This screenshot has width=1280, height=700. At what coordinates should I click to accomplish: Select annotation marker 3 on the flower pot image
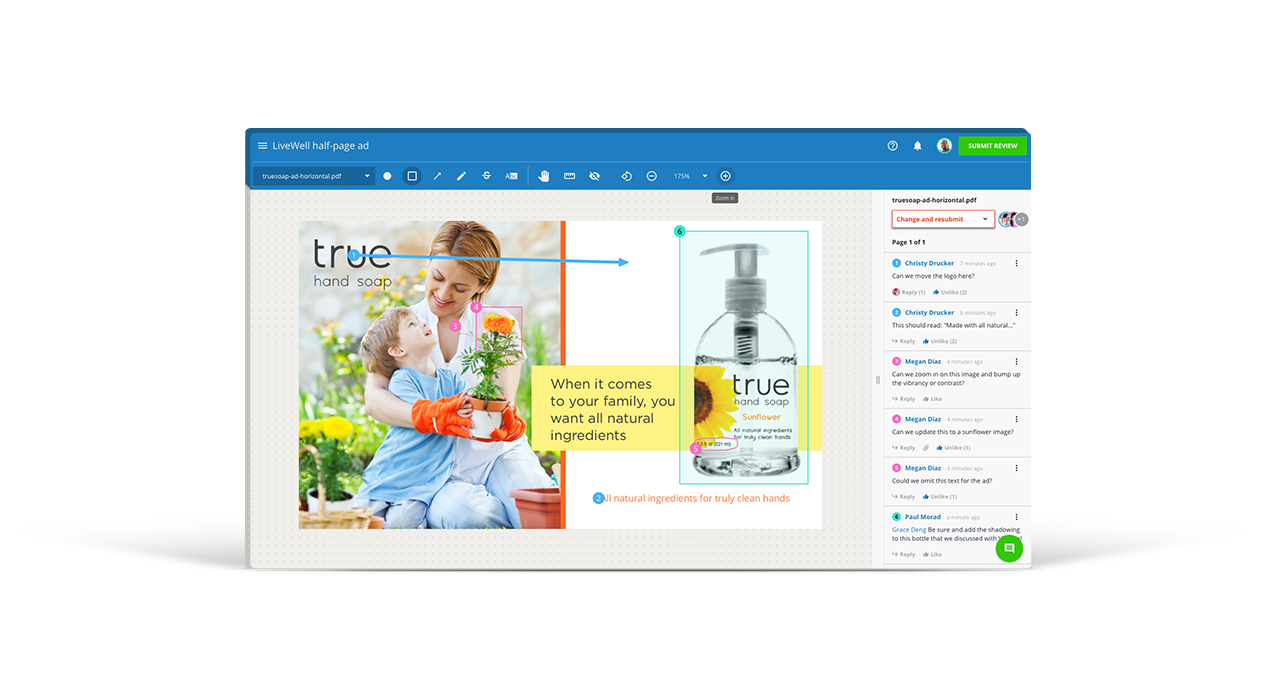[455, 326]
